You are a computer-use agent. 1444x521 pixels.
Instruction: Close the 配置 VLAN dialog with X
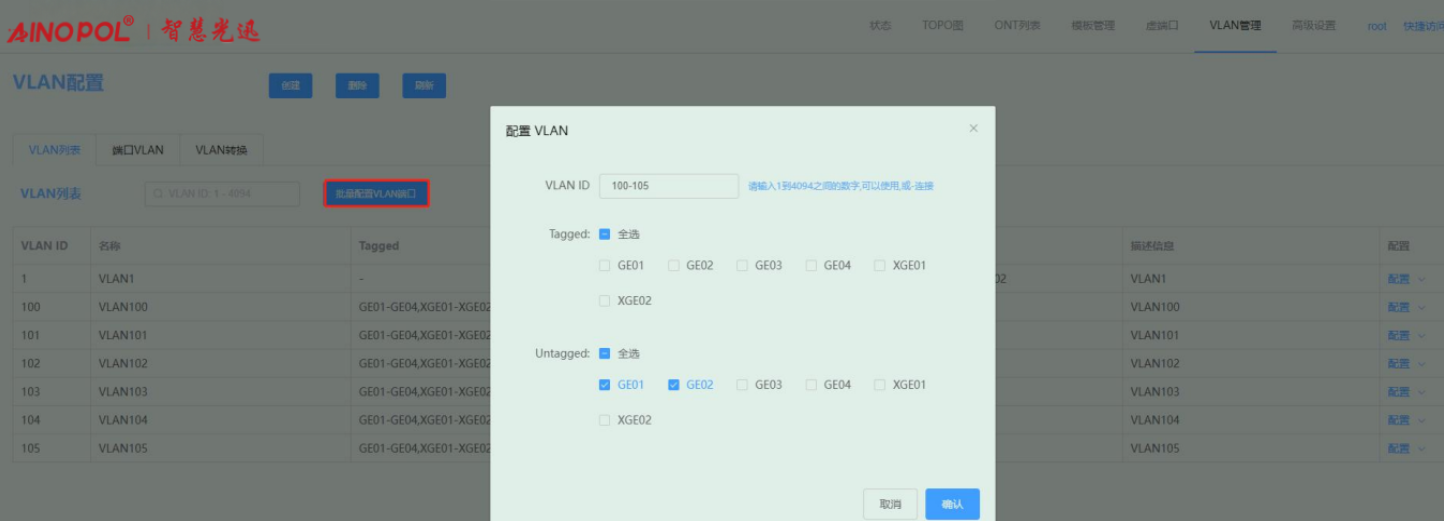[973, 129]
